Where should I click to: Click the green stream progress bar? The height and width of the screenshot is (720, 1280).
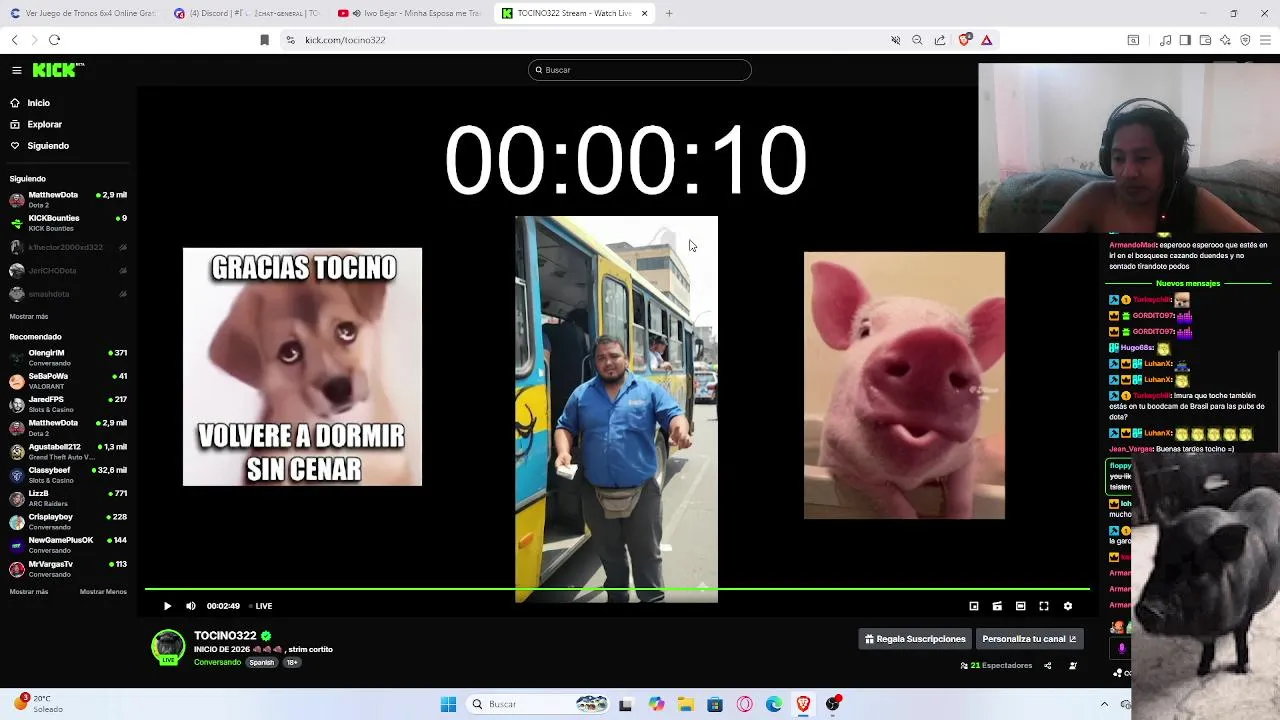click(617, 589)
